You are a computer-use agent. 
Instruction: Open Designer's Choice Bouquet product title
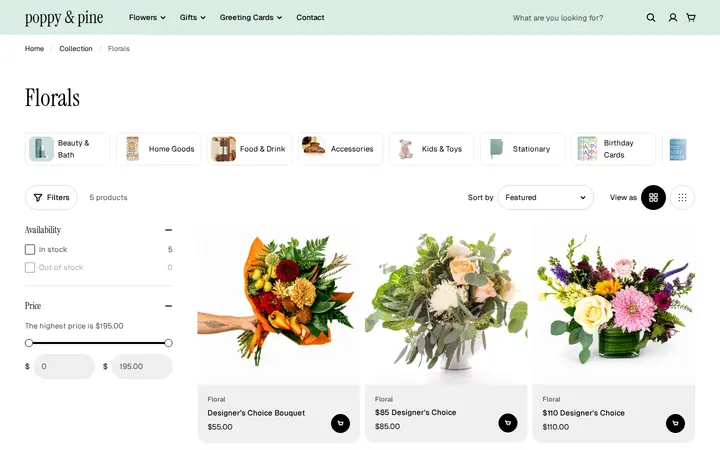pyautogui.click(x=256, y=413)
